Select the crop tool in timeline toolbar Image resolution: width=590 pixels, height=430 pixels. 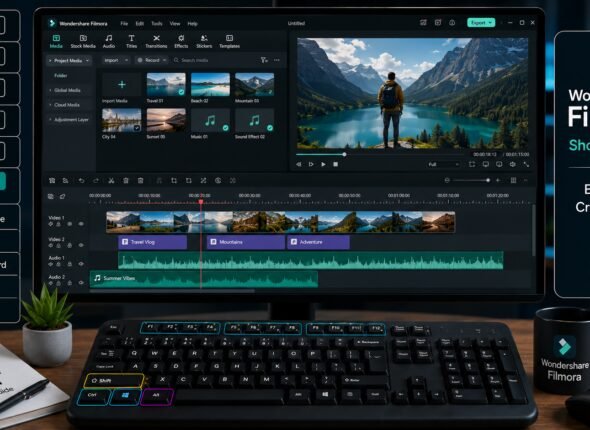(174, 181)
